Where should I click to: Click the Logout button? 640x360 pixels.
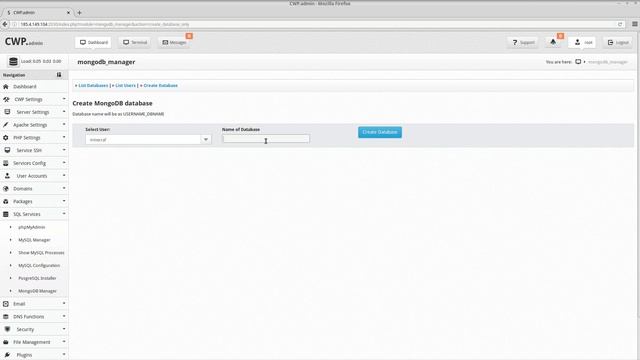pos(618,42)
